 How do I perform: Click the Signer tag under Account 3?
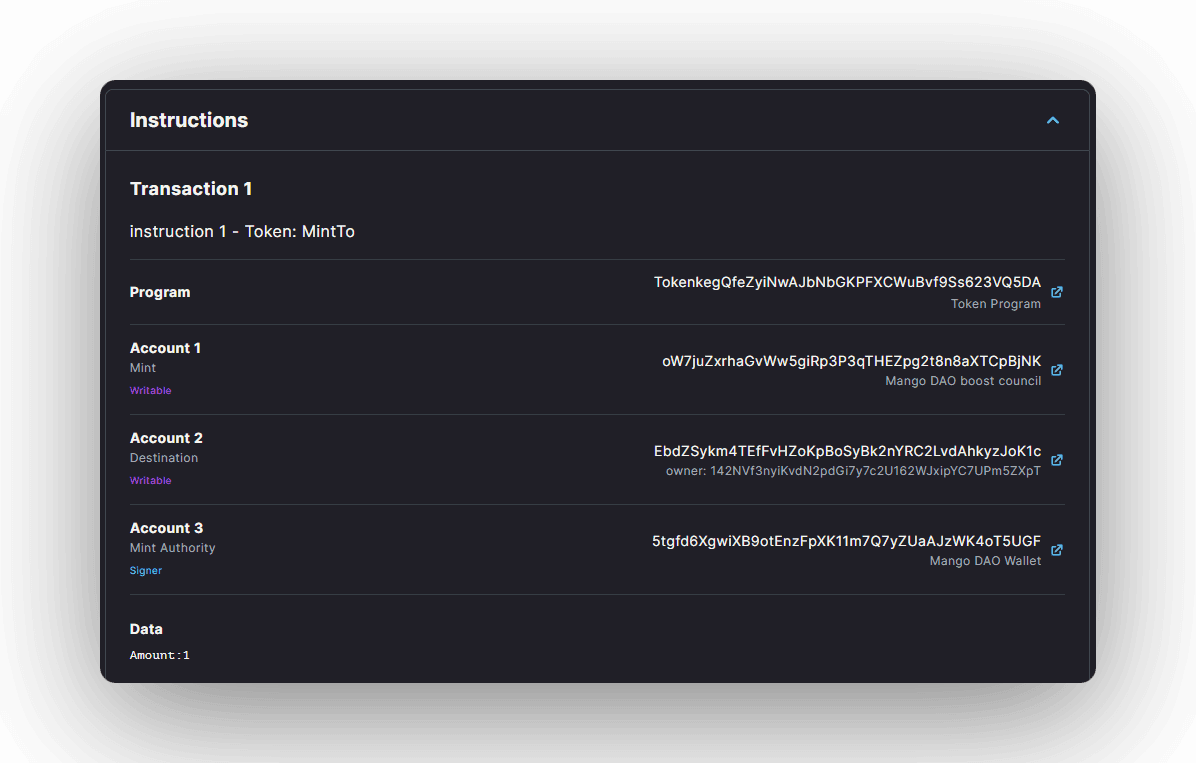point(146,571)
